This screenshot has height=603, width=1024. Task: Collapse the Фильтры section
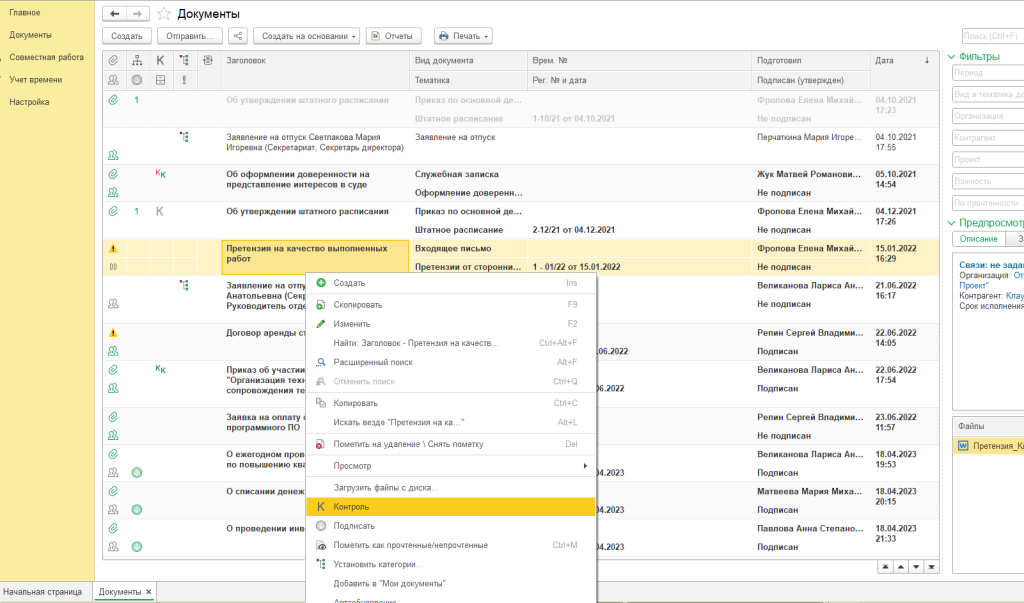pyautogui.click(x=951, y=57)
